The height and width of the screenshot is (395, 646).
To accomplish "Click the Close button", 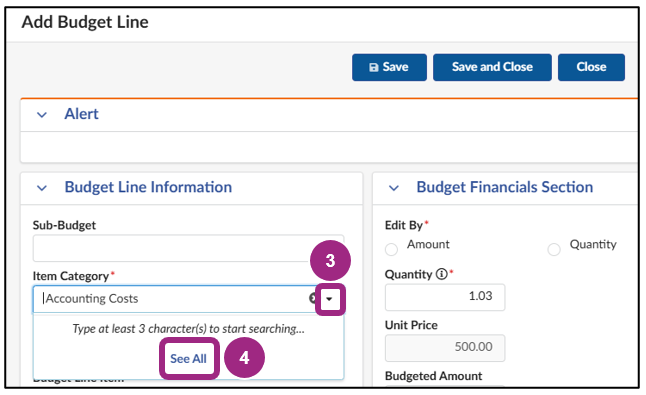I will coord(591,67).
